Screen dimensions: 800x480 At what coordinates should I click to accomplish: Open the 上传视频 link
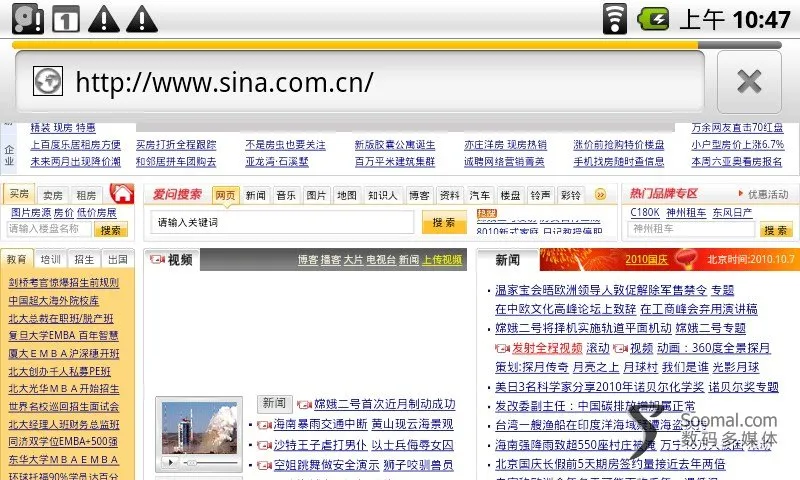click(442, 260)
